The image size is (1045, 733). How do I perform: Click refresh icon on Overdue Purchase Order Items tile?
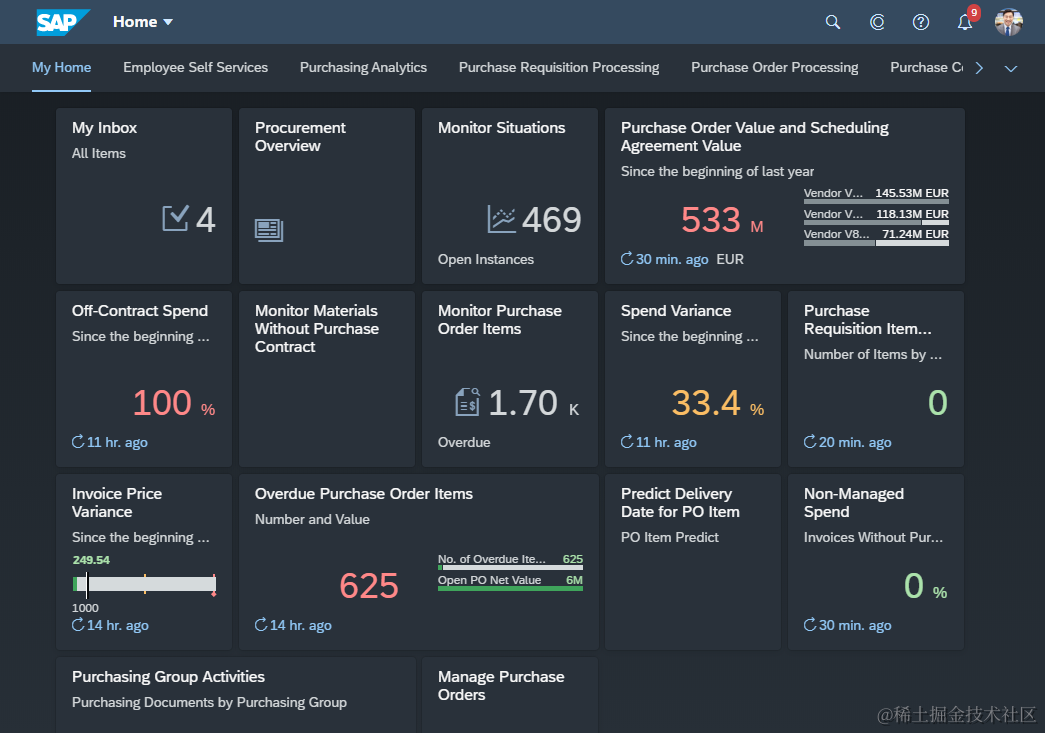(261, 624)
